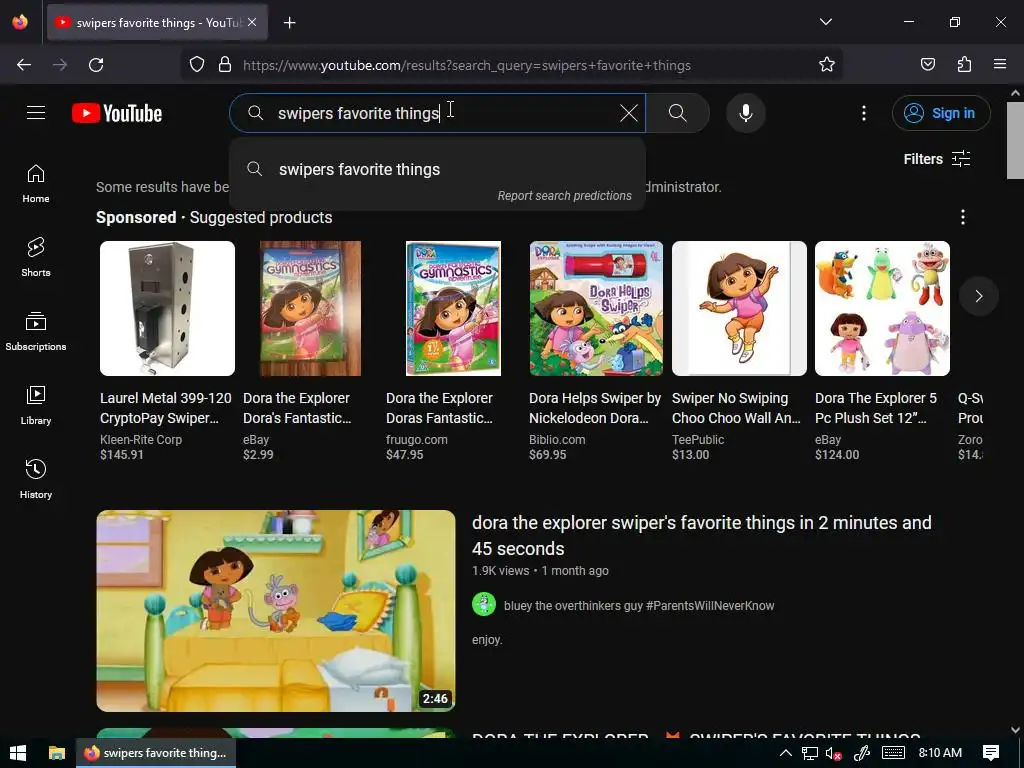Open the Laurel Metal CryptoPay Swiper product image

167,308
